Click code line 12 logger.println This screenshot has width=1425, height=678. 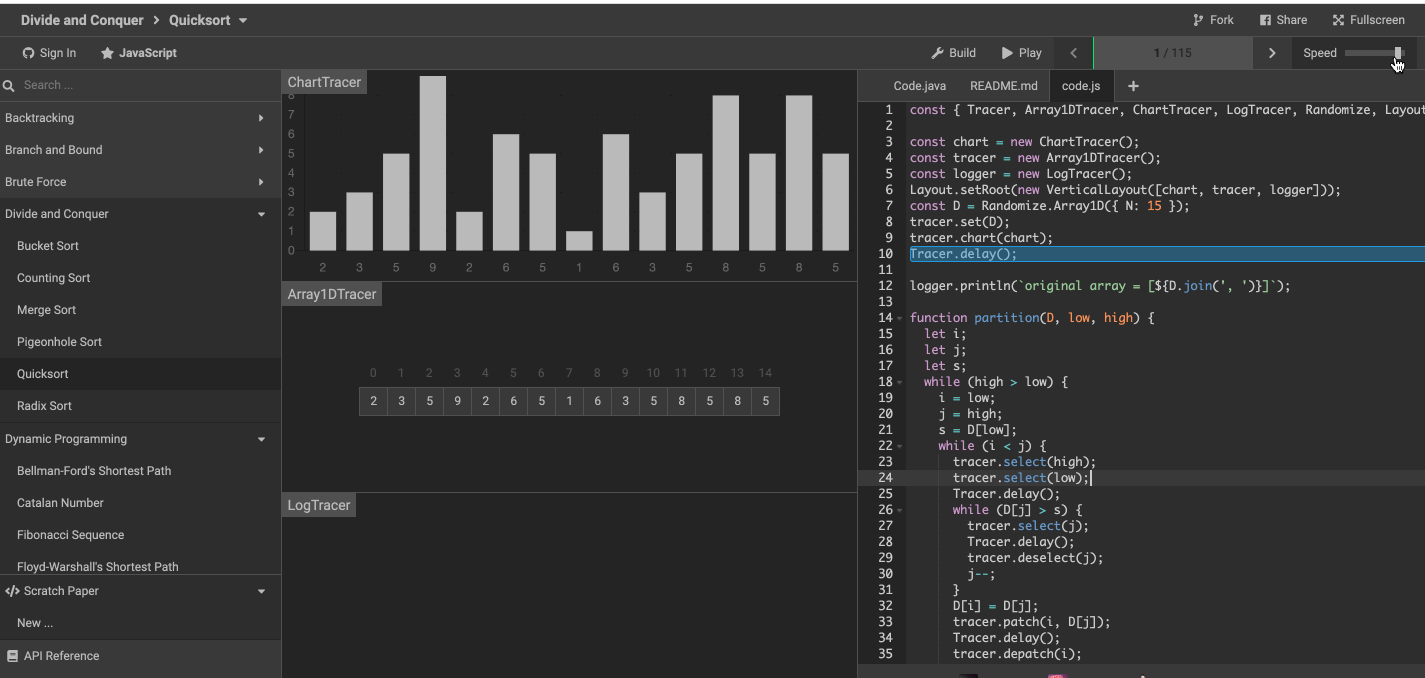(x=1100, y=286)
